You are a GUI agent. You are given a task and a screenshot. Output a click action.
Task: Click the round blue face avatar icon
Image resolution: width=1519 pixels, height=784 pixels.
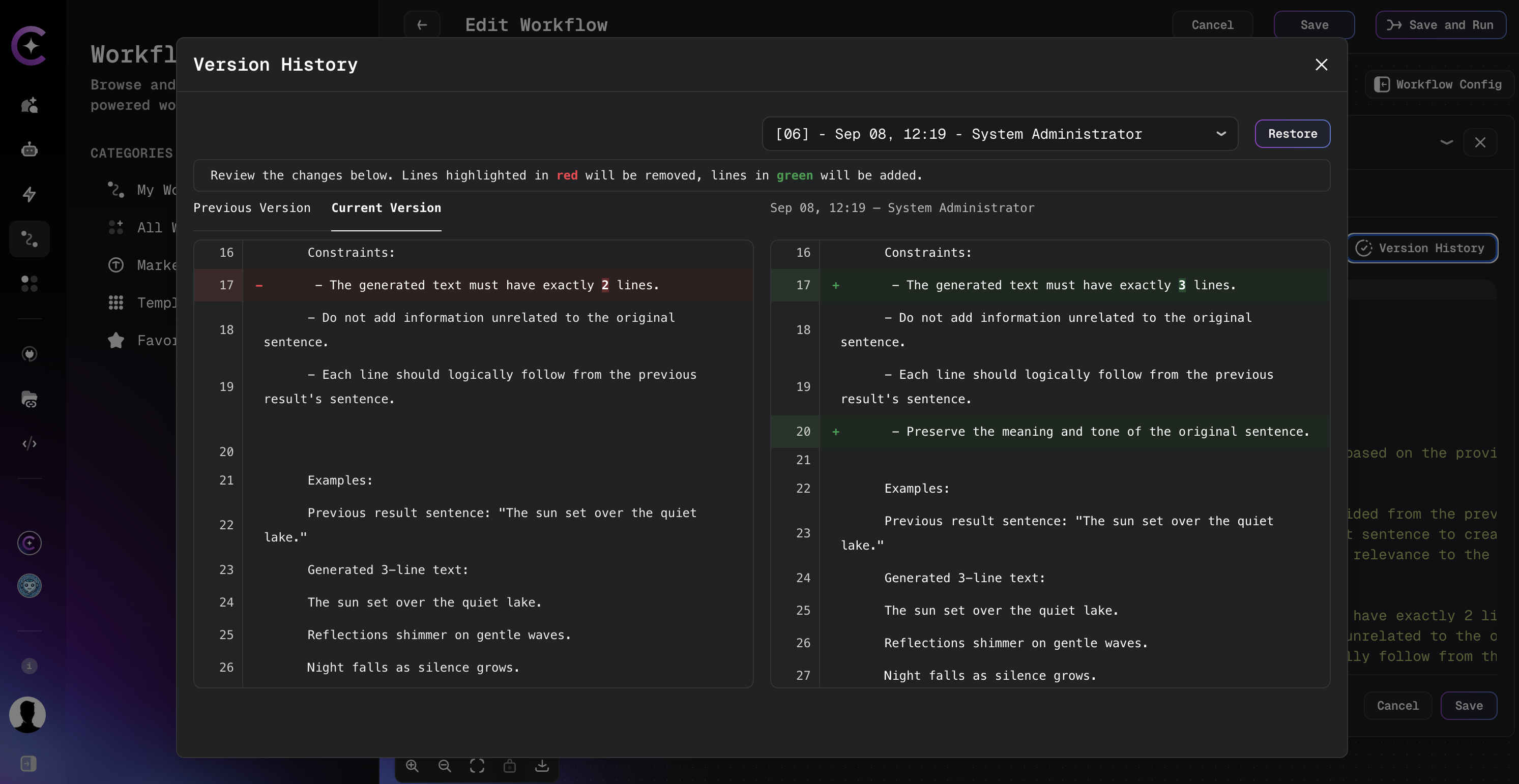[x=29, y=586]
